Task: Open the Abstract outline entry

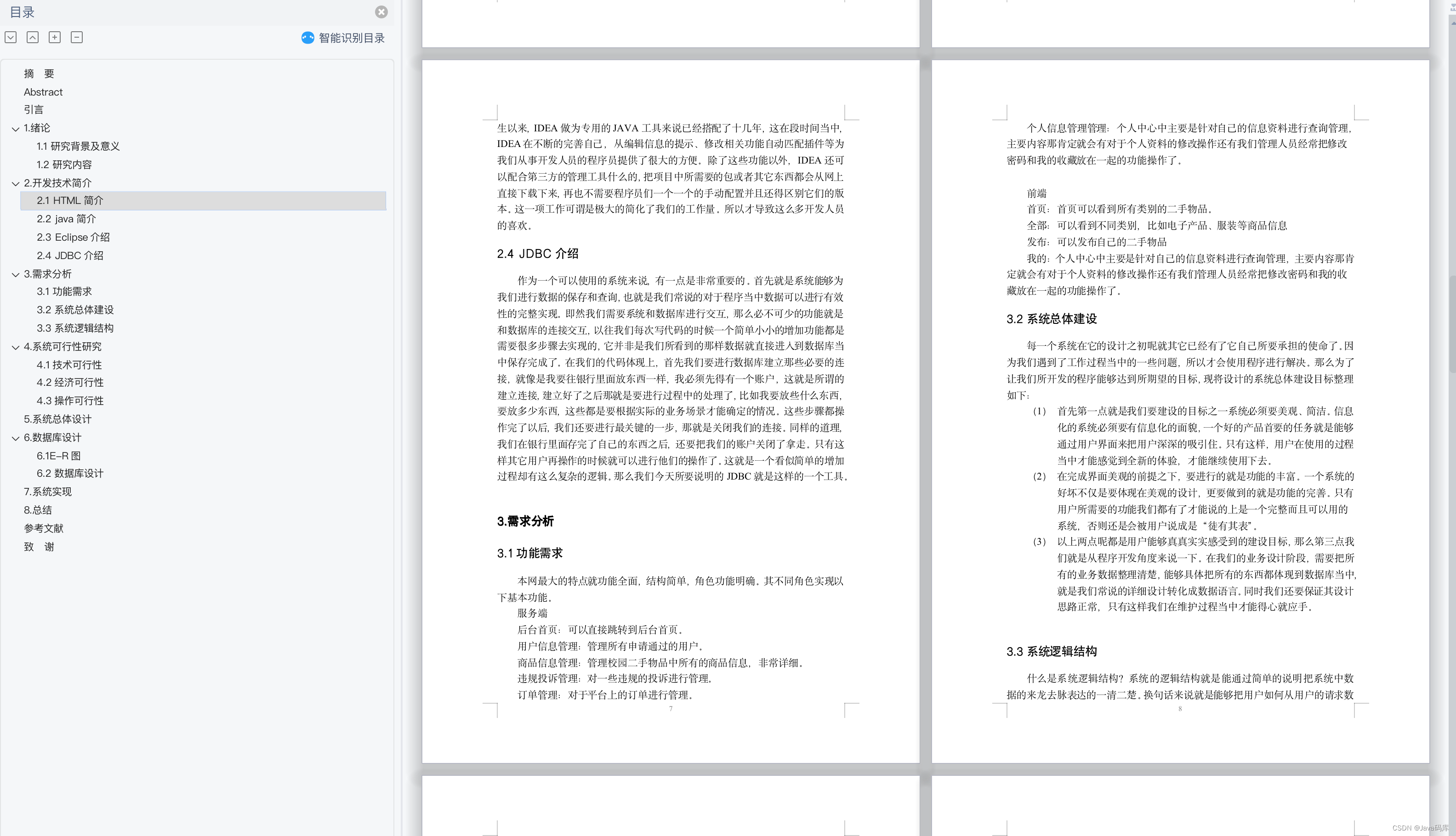Action: (43, 92)
